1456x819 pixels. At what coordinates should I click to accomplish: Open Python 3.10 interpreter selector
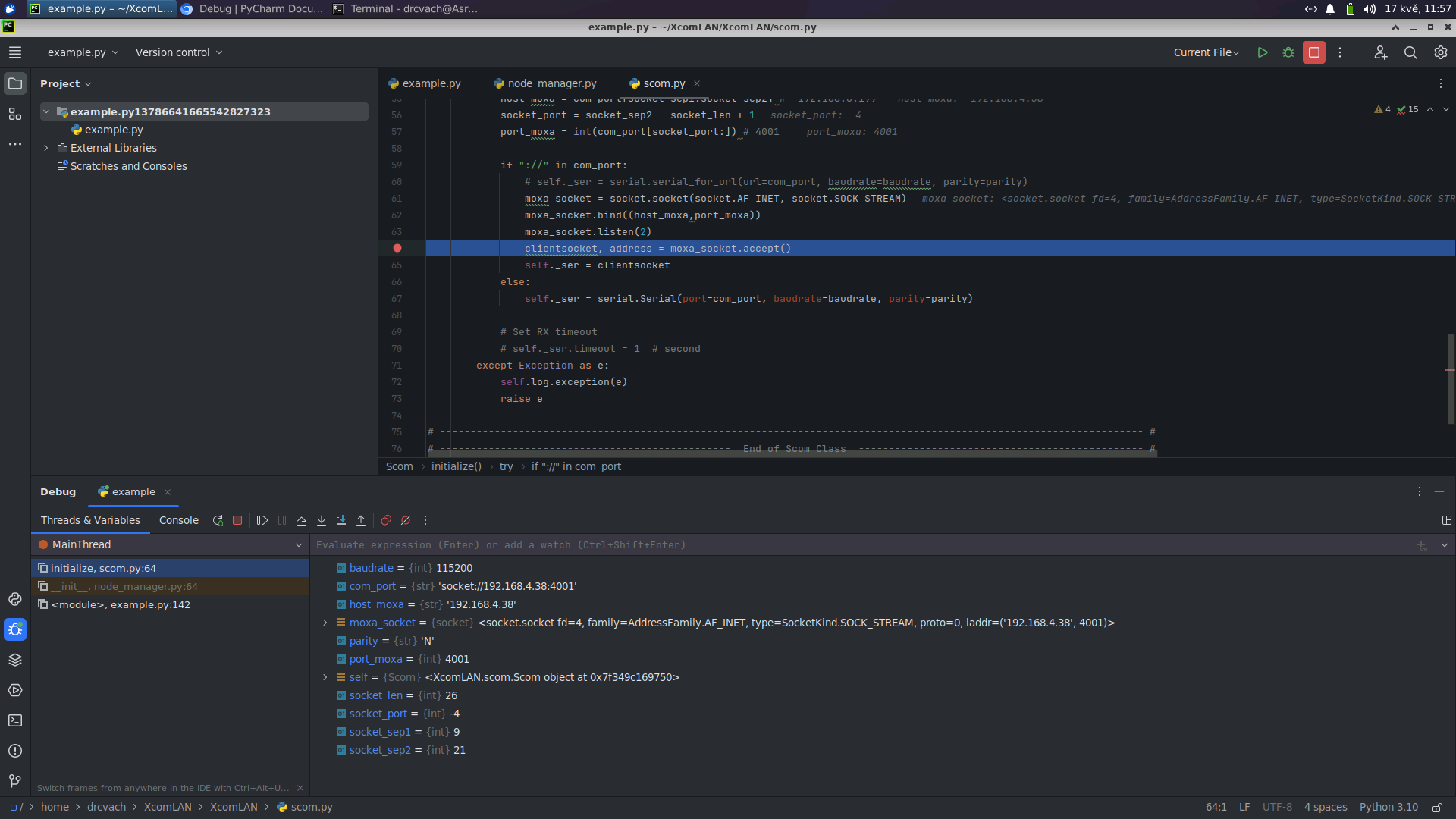(1389, 807)
